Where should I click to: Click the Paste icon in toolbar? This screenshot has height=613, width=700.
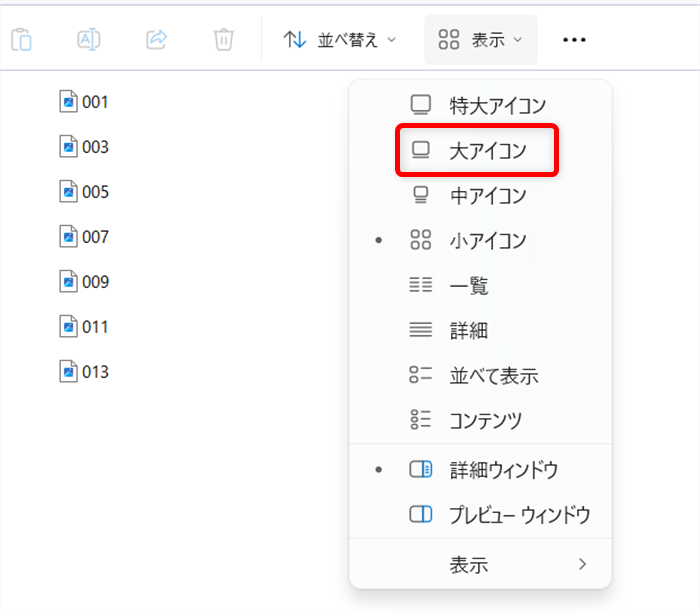(21, 40)
